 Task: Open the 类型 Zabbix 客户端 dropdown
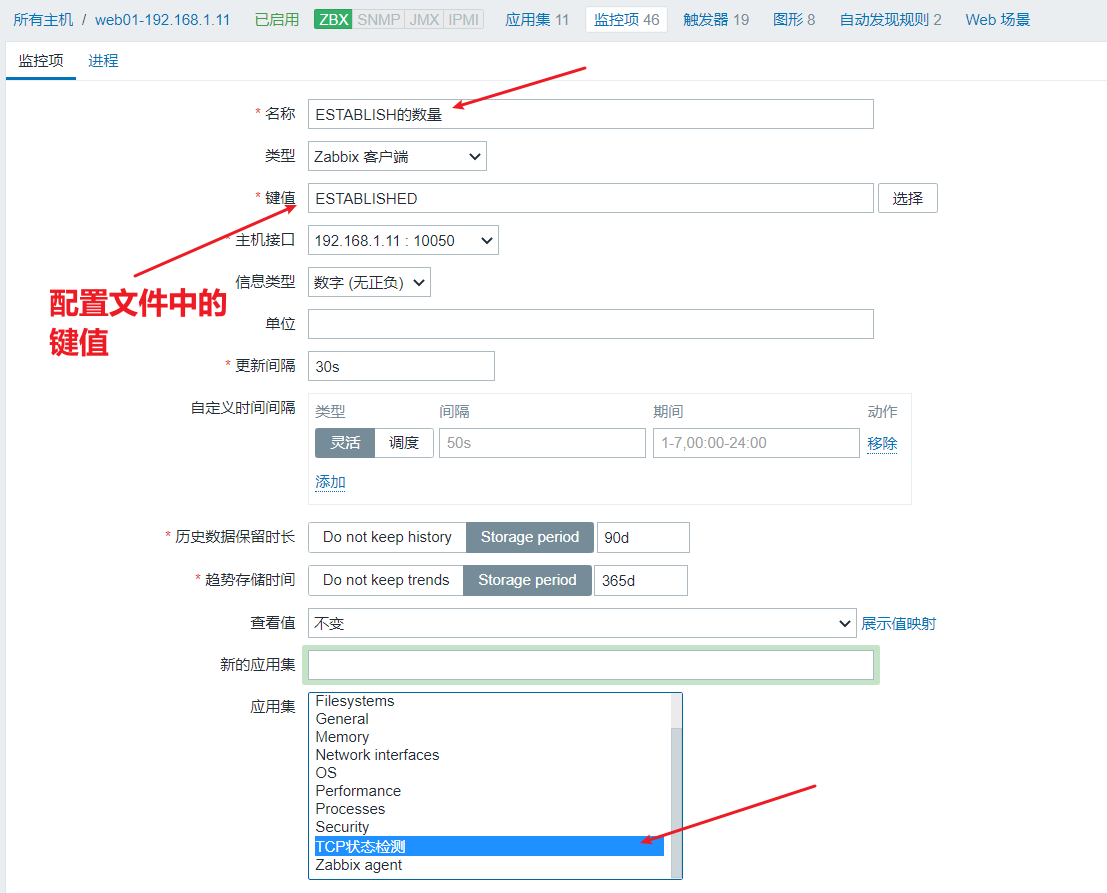397,157
